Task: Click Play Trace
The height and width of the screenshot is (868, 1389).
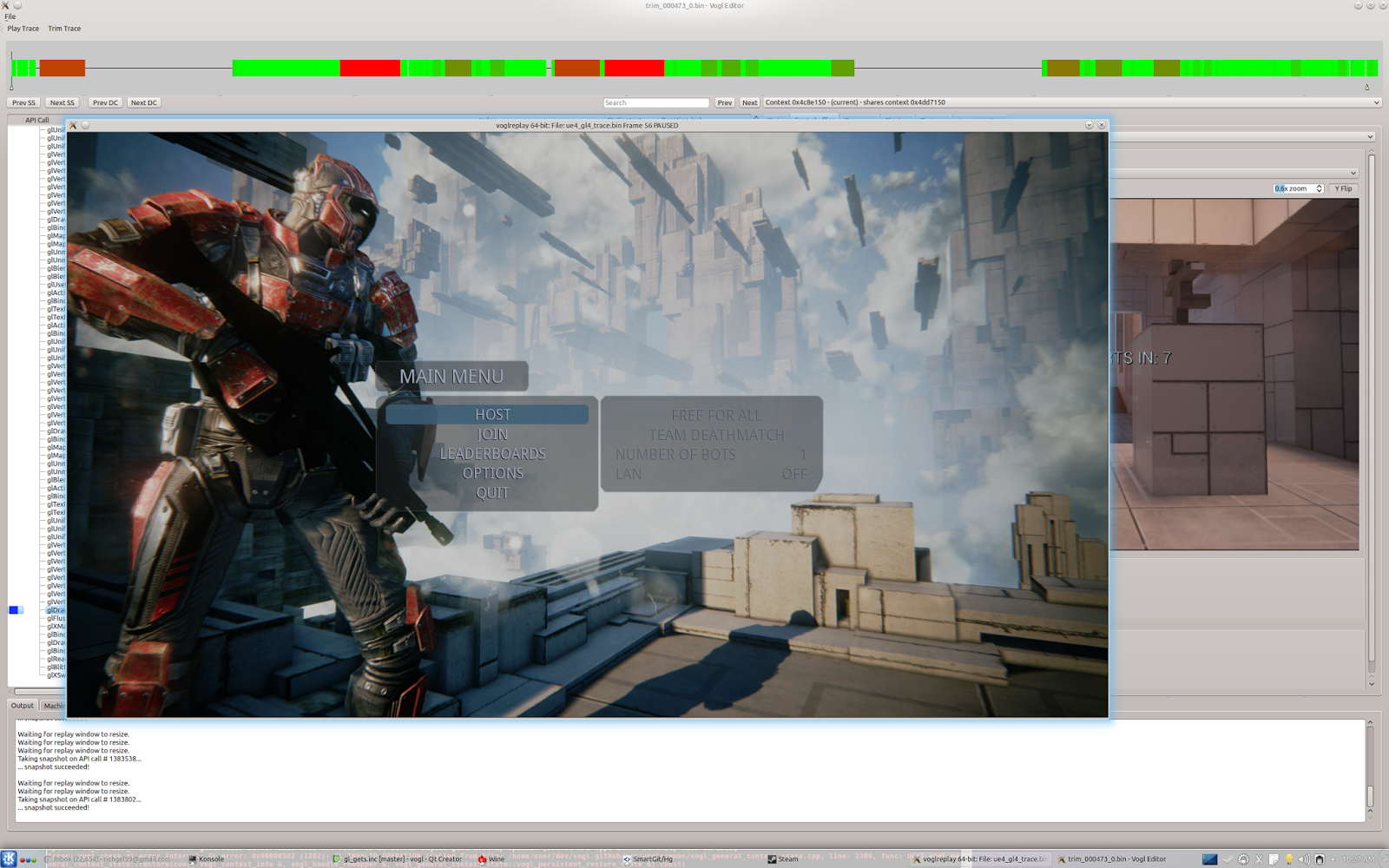Action: pyautogui.click(x=23, y=29)
